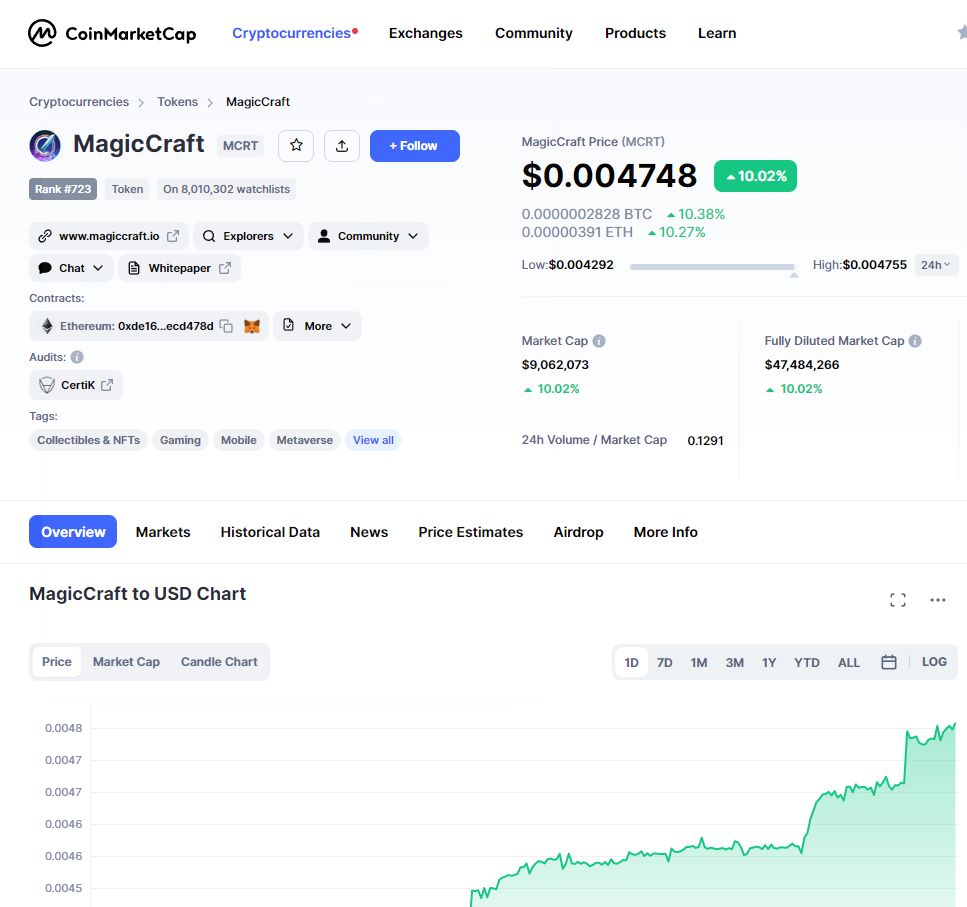The height and width of the screenshot is (907, 967).
Task: Click the share upload icon button
Action: click(x=342, y=146)
